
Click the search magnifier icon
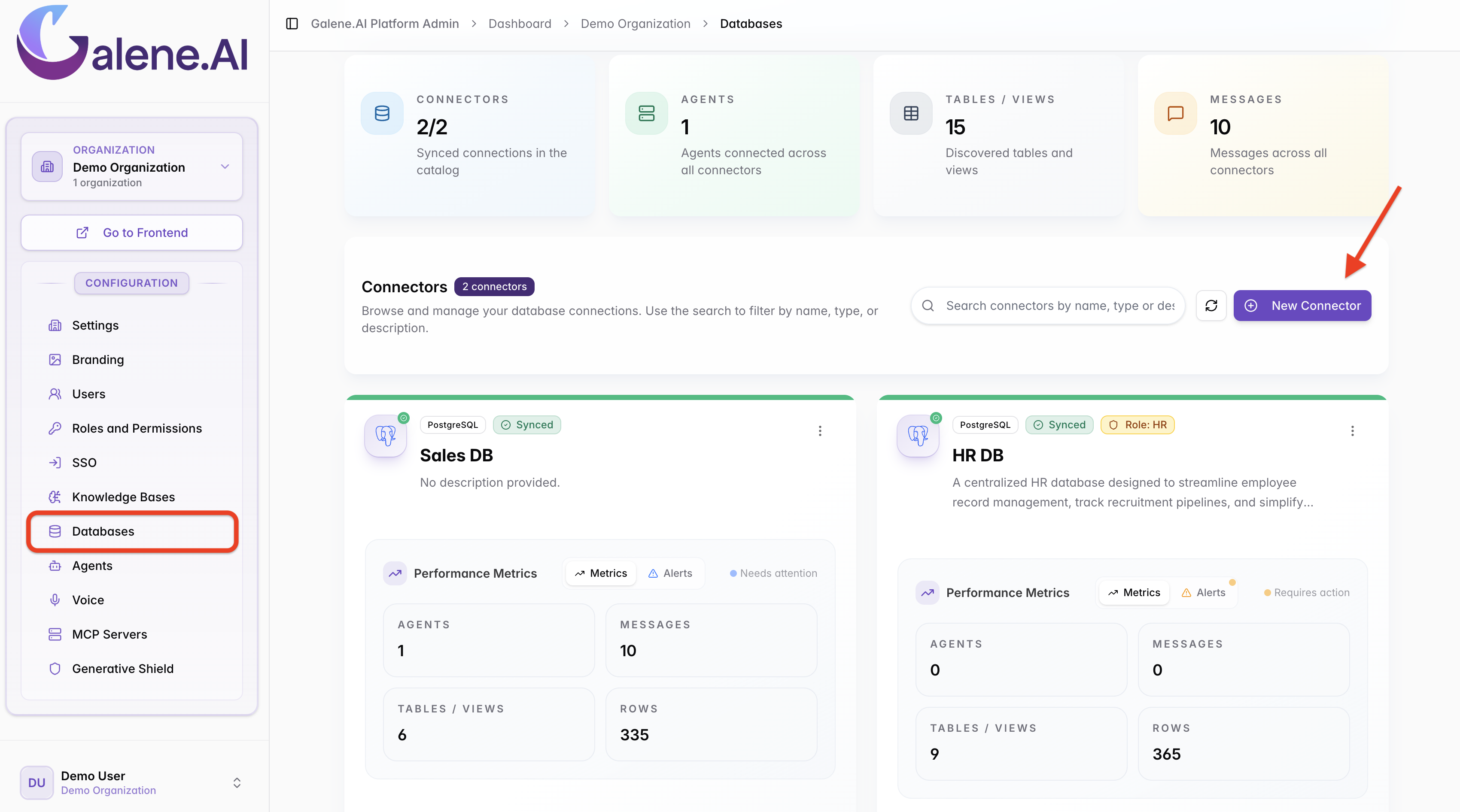click(x=928, y=306)
